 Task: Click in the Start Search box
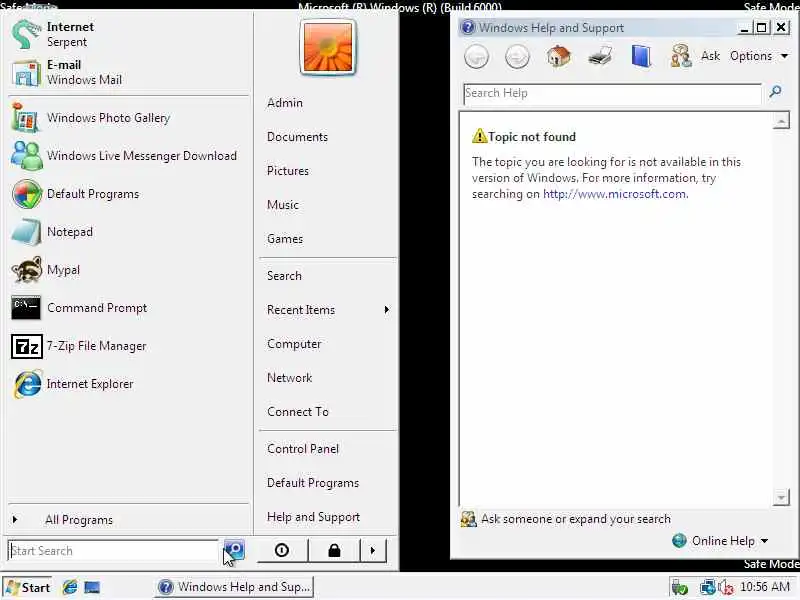tap(113, 551)
